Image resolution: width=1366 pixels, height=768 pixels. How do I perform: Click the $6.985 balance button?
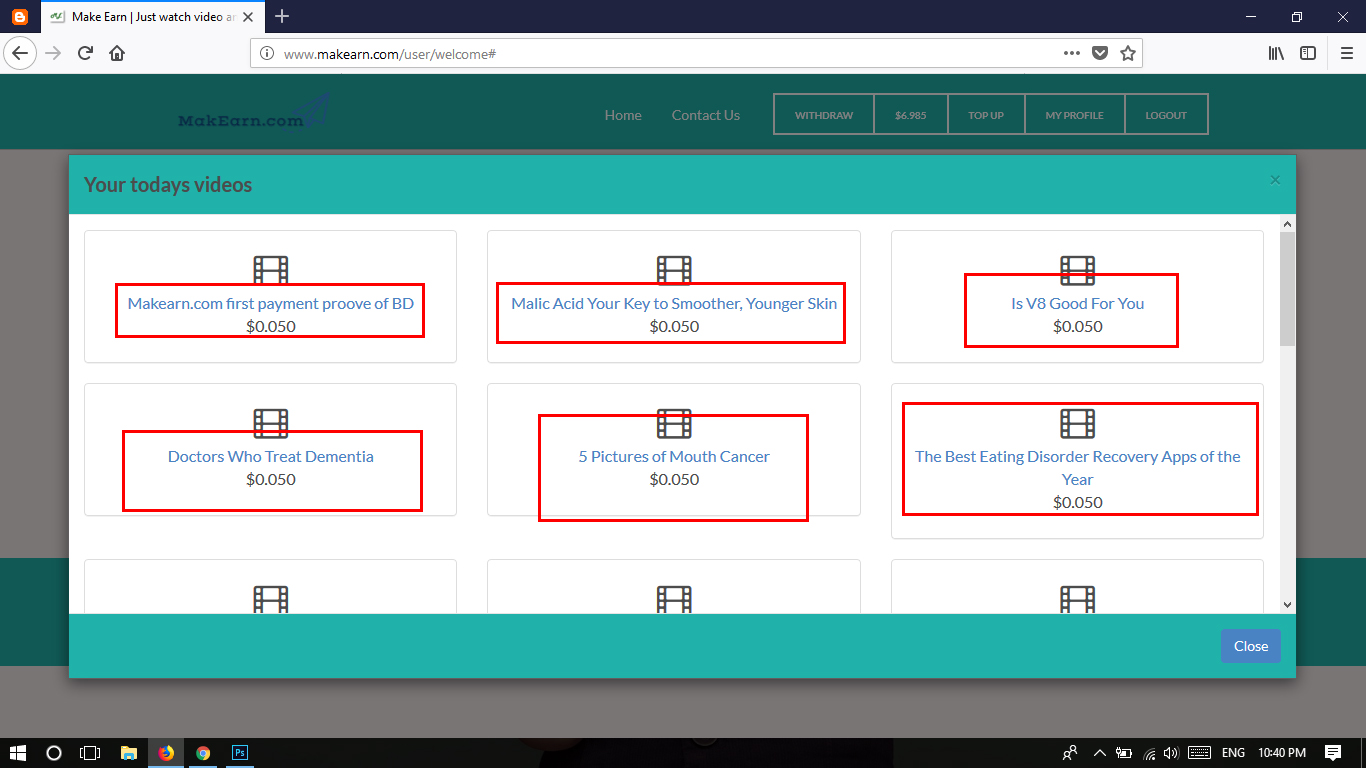pos(911,115)
